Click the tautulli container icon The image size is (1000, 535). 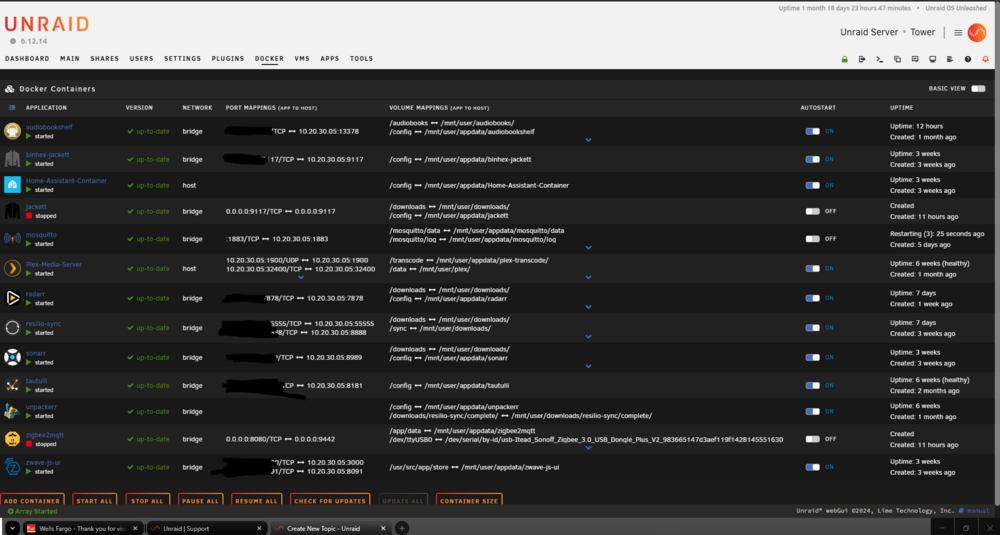click(12, 385)
